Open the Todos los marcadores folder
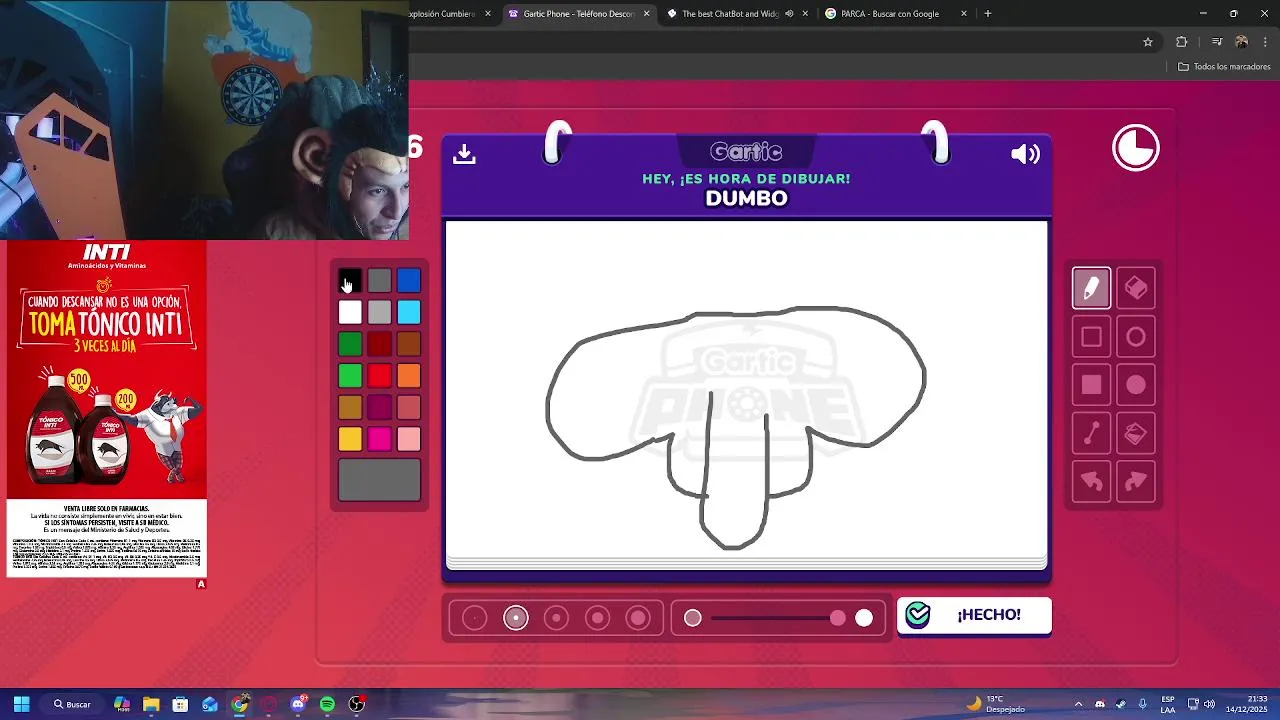This screenshot has width=1280, height=720. 1224,67
